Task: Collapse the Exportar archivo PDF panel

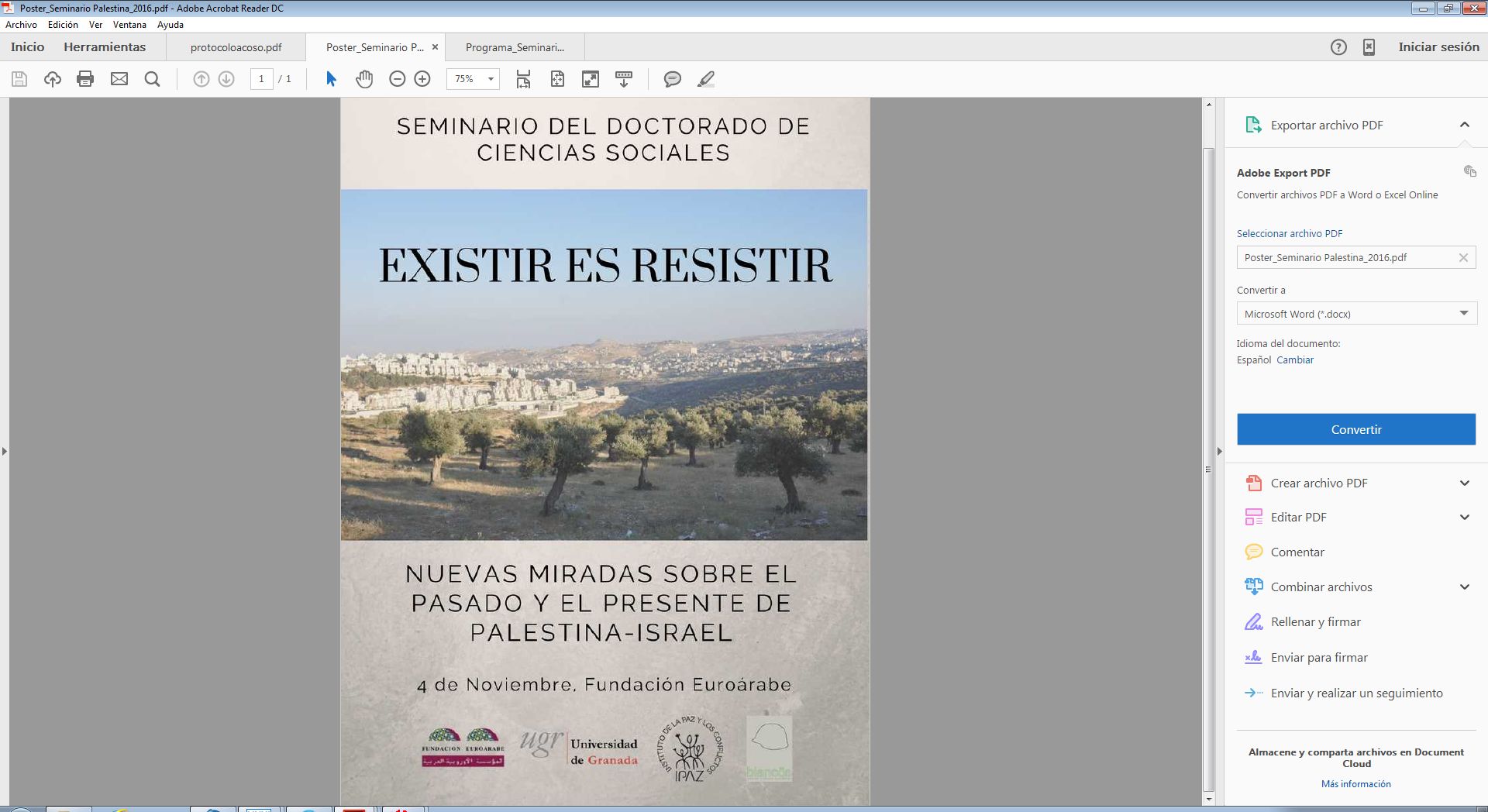Action: tap(1464, 125)
